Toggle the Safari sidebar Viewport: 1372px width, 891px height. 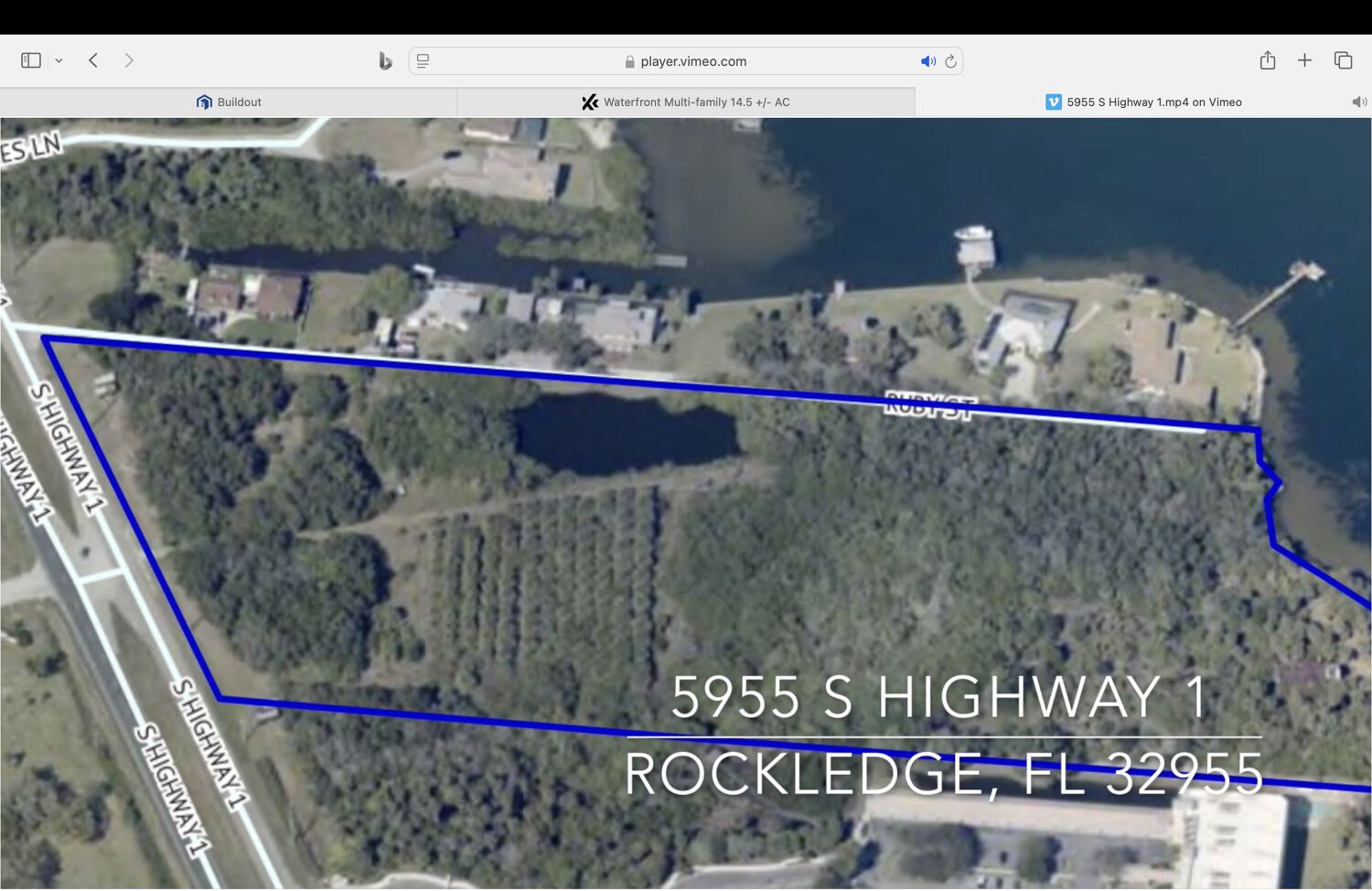31,60
